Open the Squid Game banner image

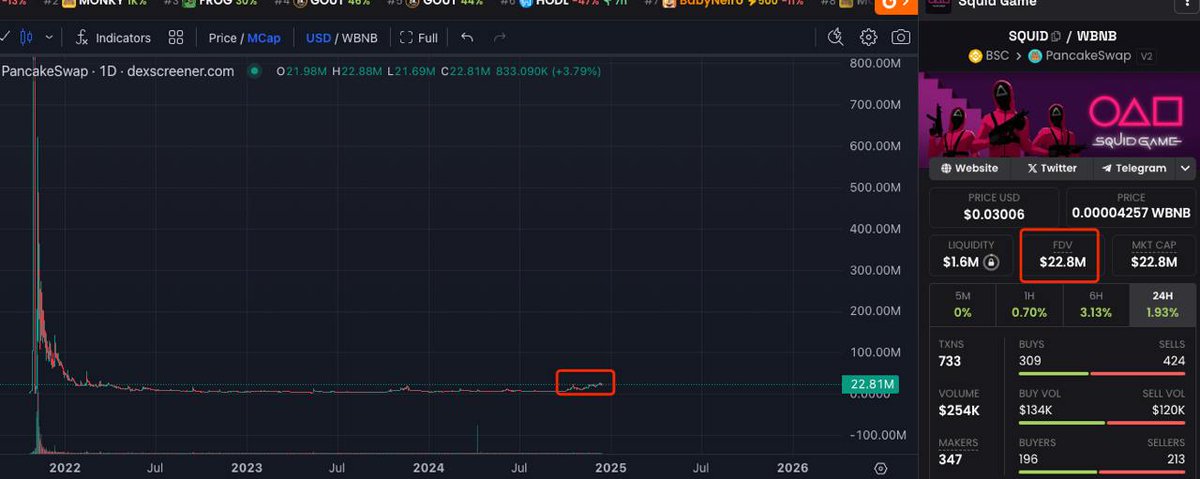[1059, 116]
